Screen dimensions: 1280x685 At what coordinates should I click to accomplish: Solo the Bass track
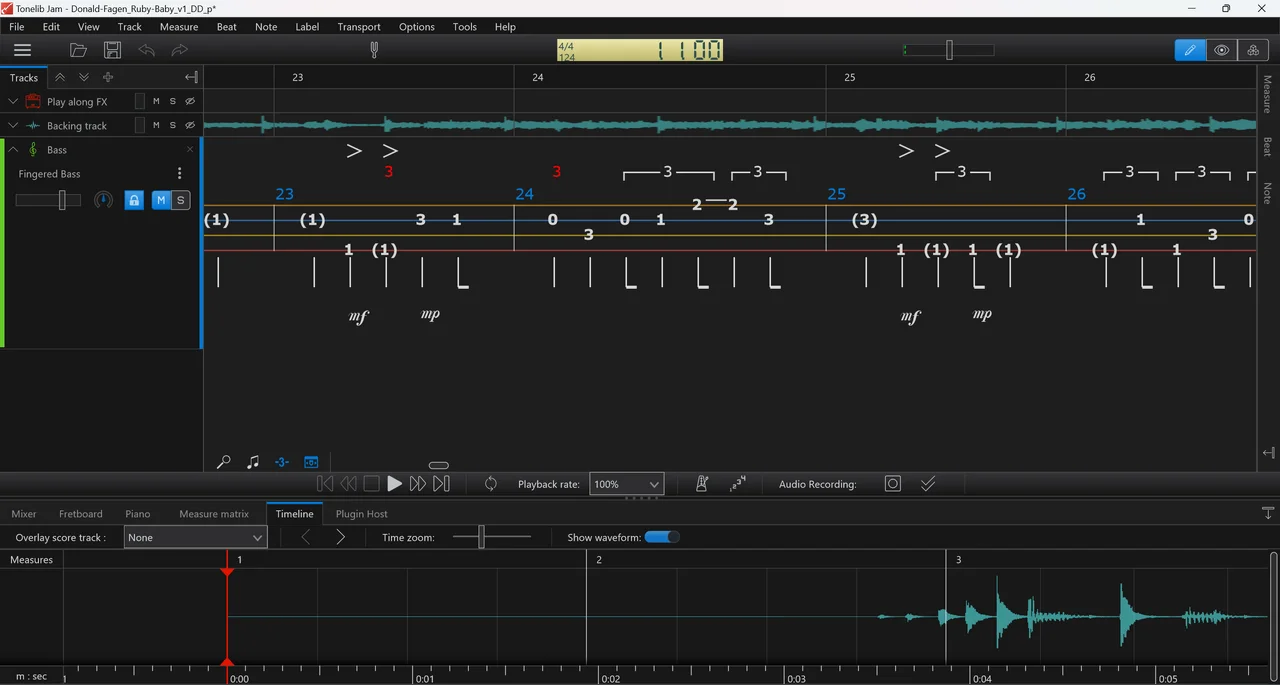(x=181, y=200)
